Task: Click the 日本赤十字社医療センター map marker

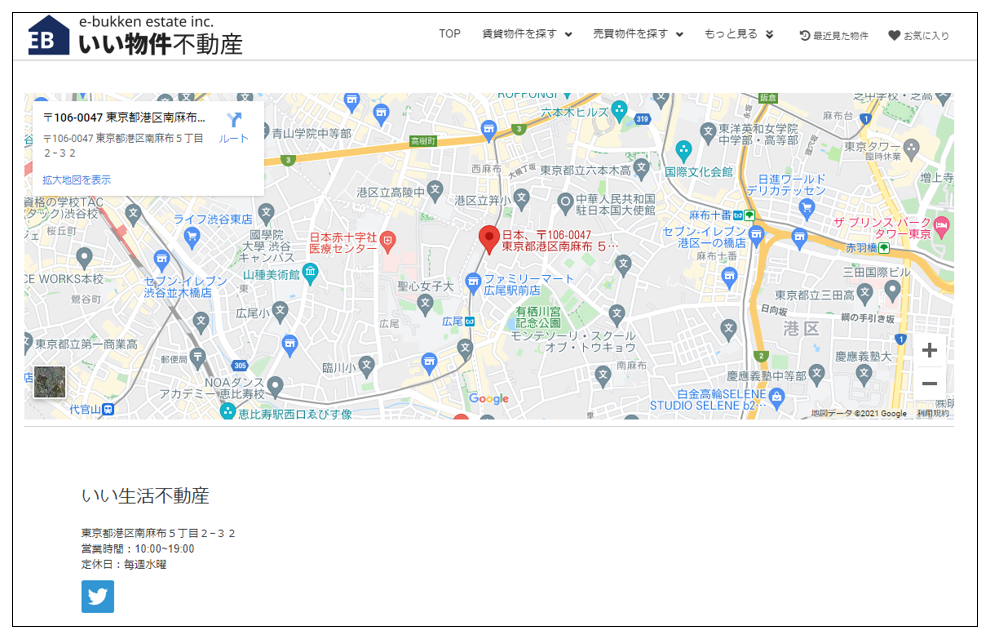Action: (x=388, y=241)
